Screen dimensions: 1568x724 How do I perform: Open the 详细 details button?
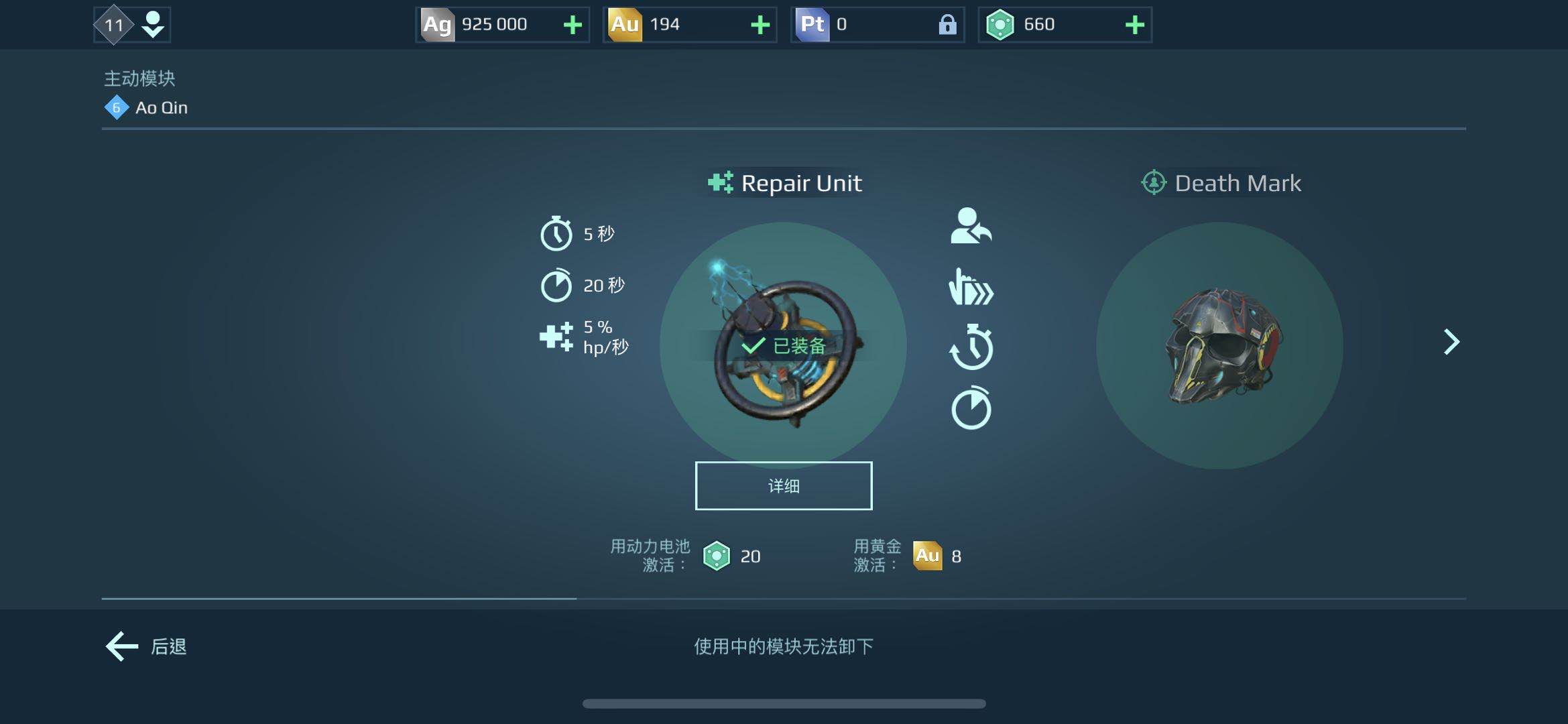click(x=783, y=485)
